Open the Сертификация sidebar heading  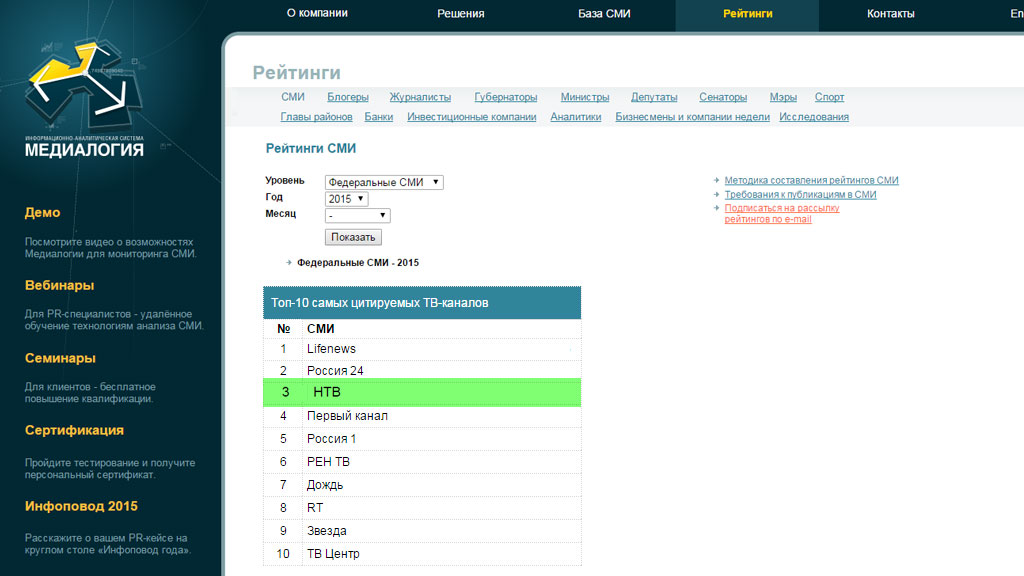tap(74, 430)
